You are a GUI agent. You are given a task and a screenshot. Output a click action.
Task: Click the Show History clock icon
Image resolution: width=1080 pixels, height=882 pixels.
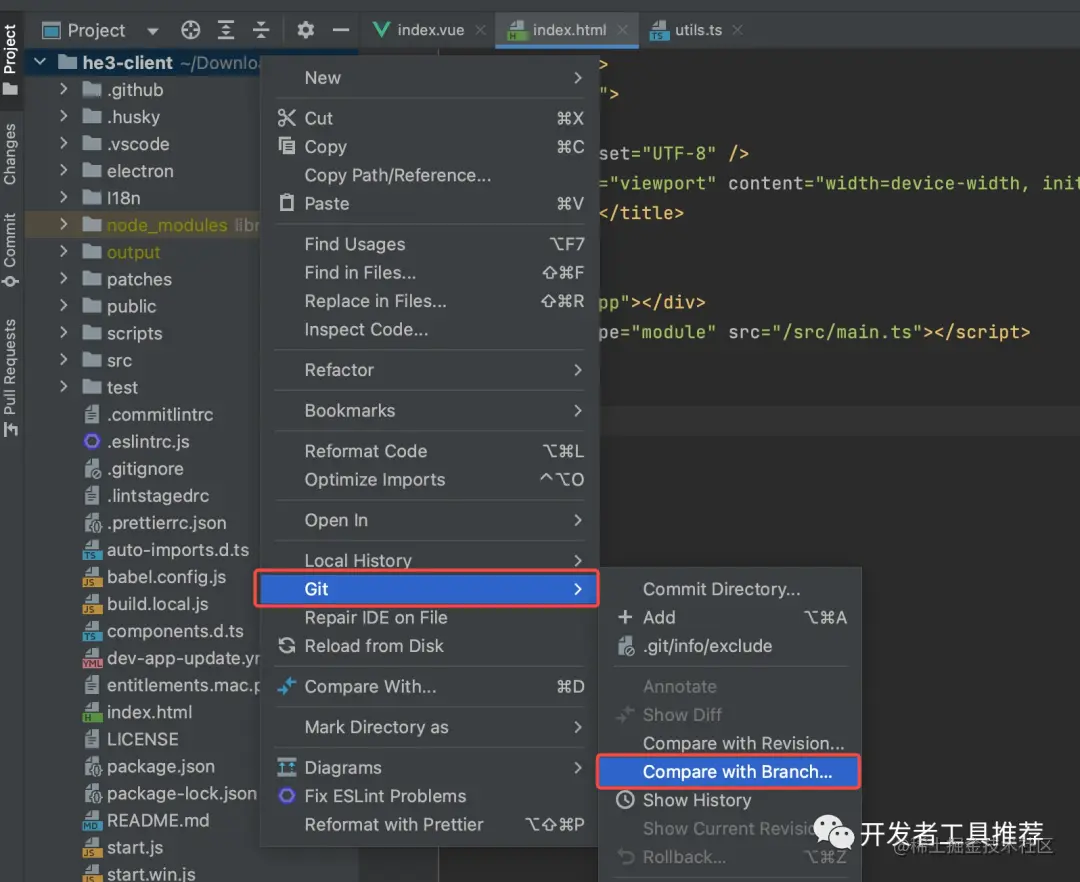point(625,800)
